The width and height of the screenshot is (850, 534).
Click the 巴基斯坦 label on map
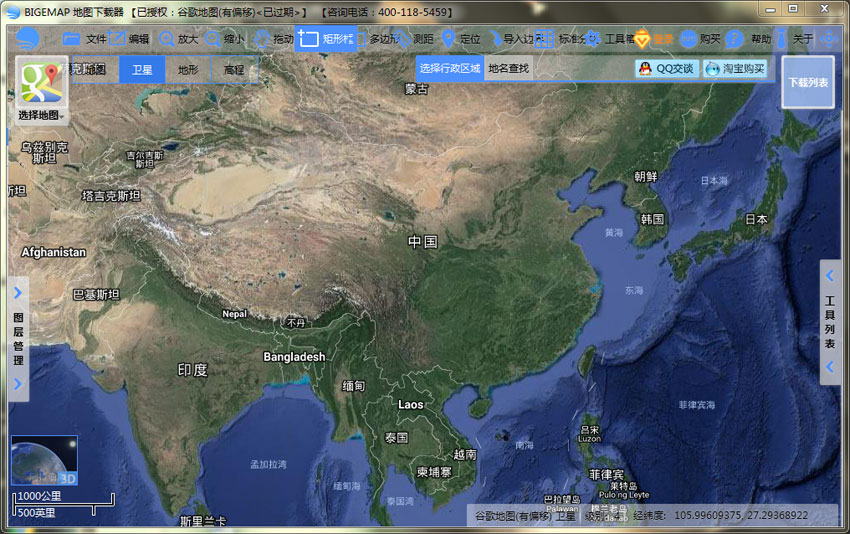pyautogui.click(x=96, y=295)
